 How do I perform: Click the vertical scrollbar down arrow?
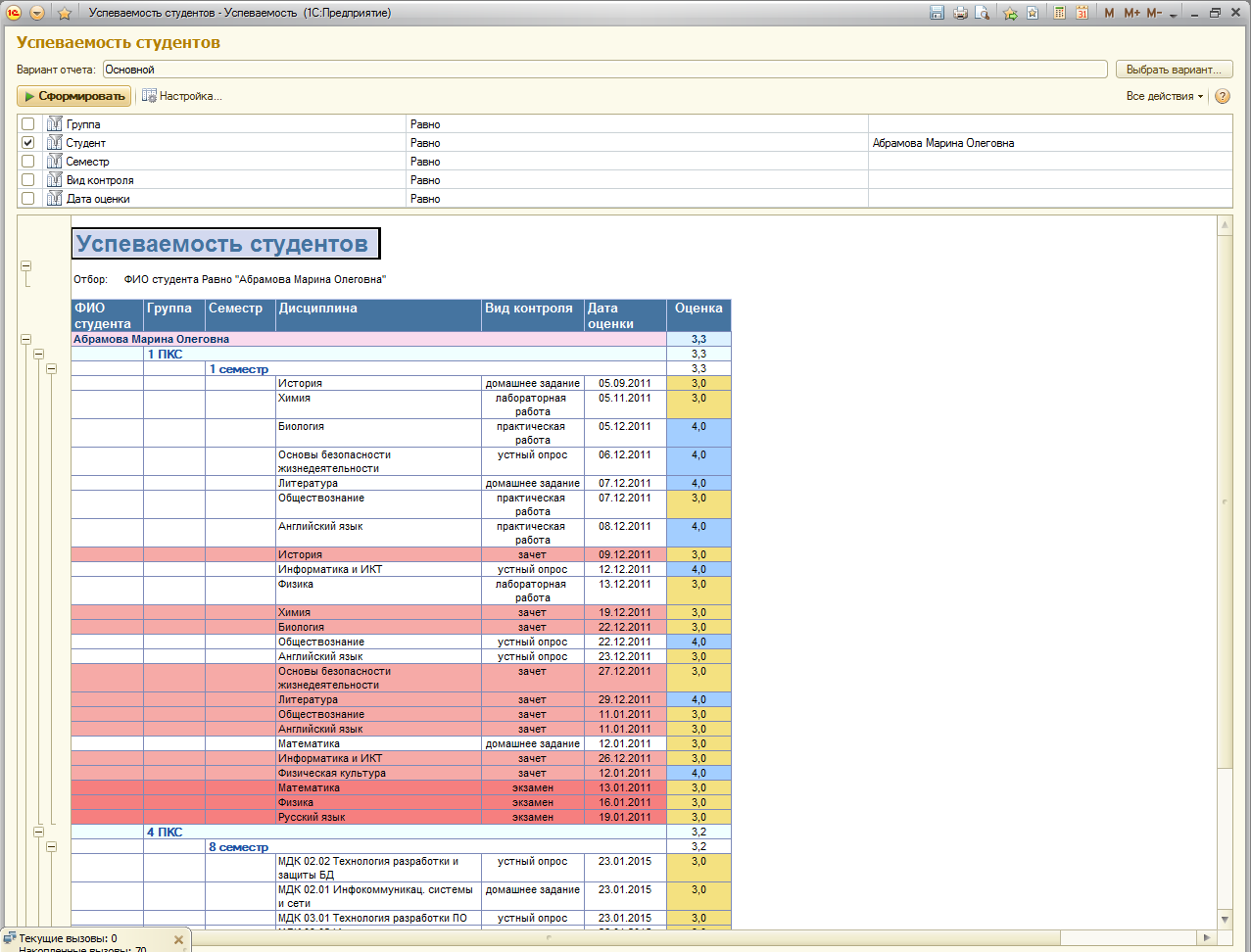[x=1225, y=919]
